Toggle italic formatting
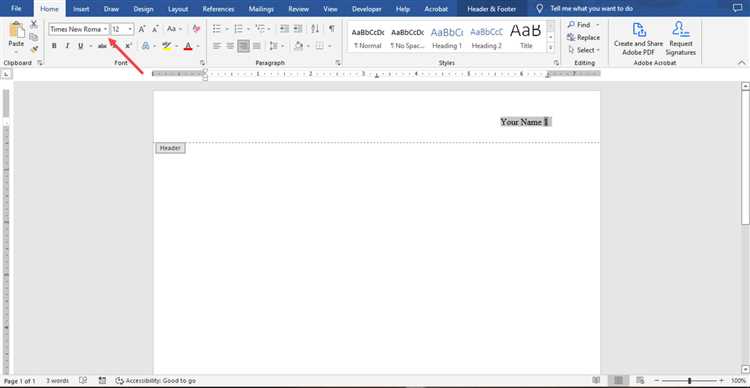The height and width of the screenshot is (388, 750). (x=67, y=46)
